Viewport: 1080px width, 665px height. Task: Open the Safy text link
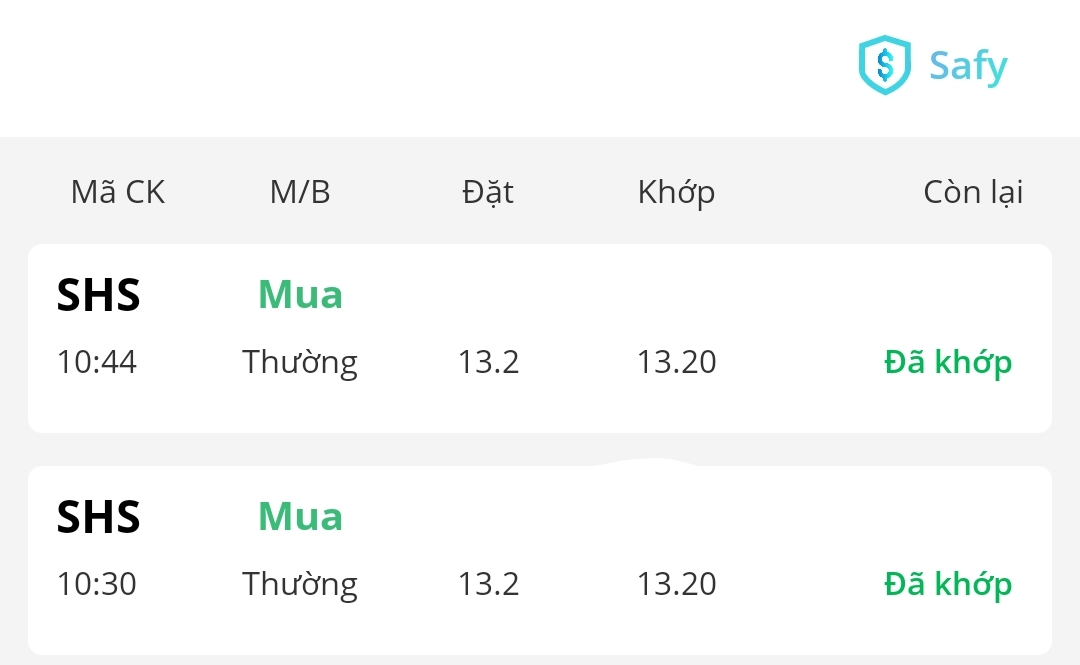click(x=968, y=66)
